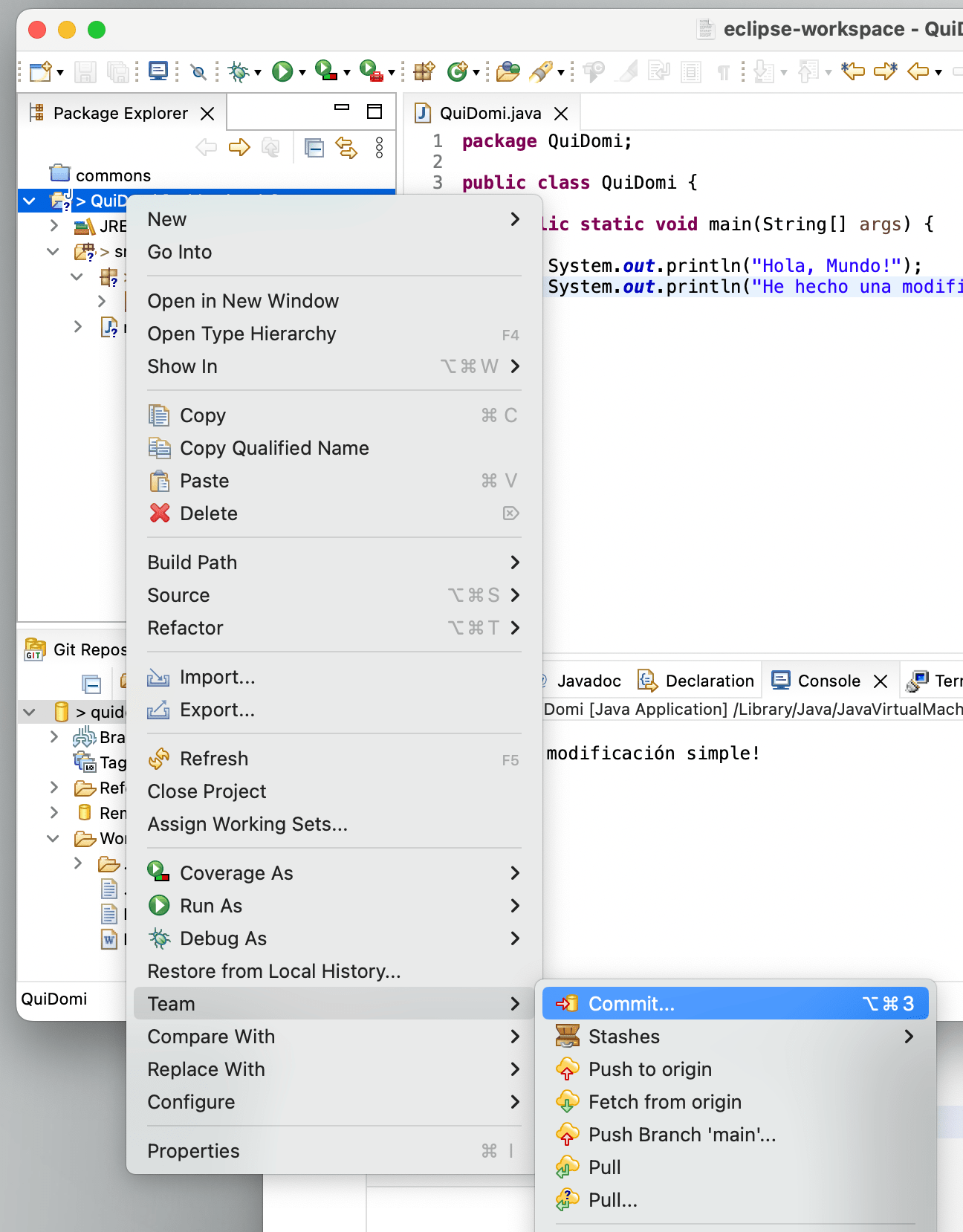Choose Commit... from the Team submenu
Image resolution: width=963 pixels, height=1232 pixels.
click(735, 1003)
